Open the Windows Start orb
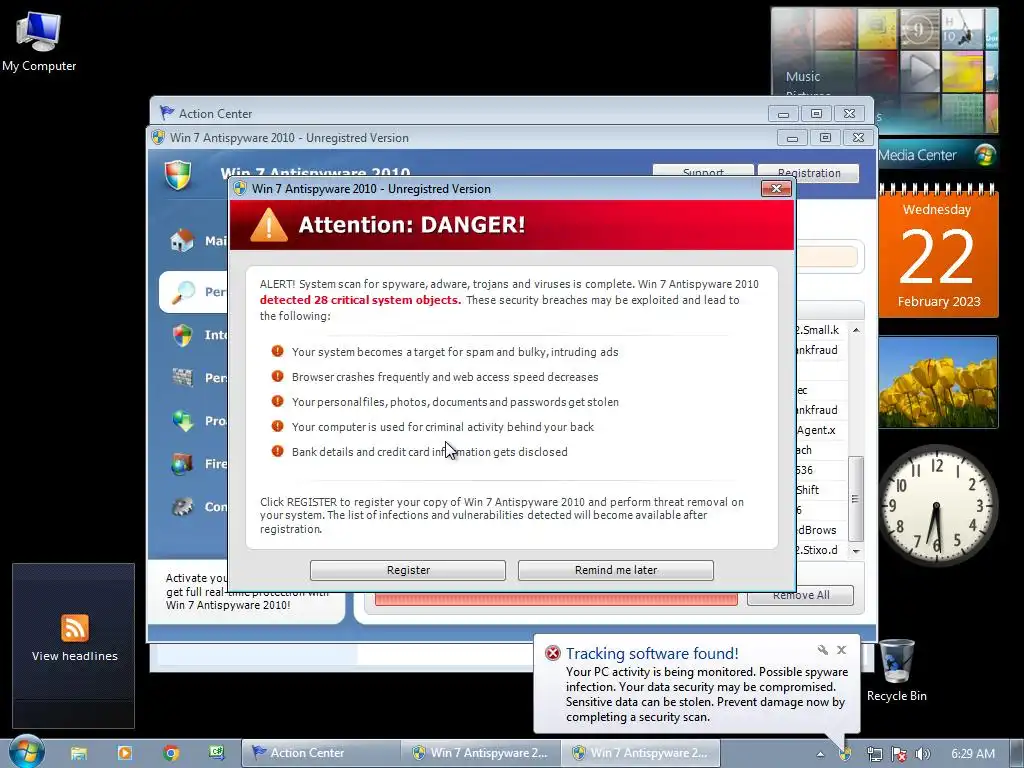 tap(27, 752)
